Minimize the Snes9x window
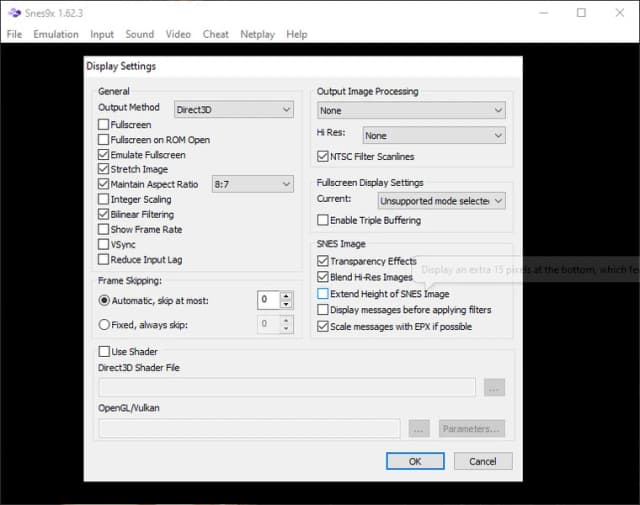Screen dimensions: 640x505 coord(543,13)
